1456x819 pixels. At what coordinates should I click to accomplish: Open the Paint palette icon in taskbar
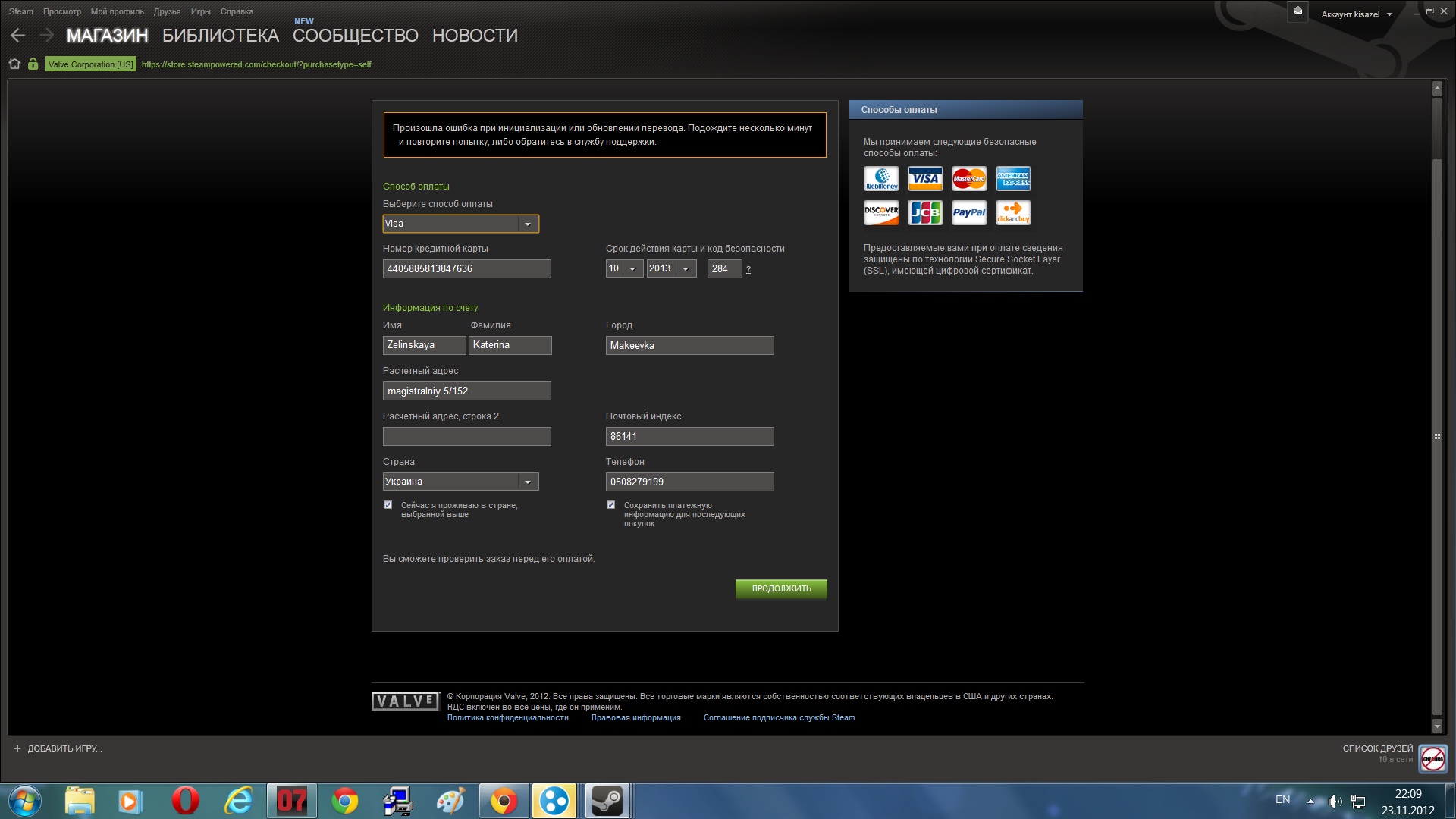tap(451, 801)
